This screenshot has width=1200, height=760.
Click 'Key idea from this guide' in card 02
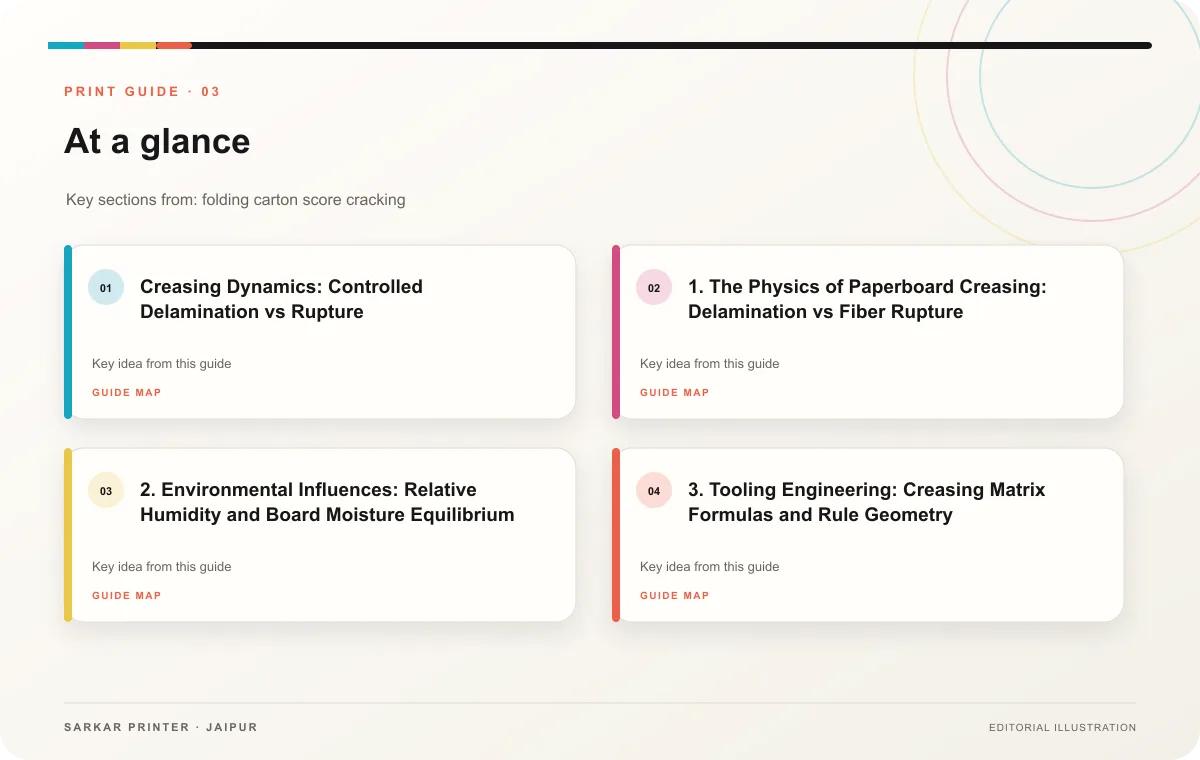tap(710, 364)
